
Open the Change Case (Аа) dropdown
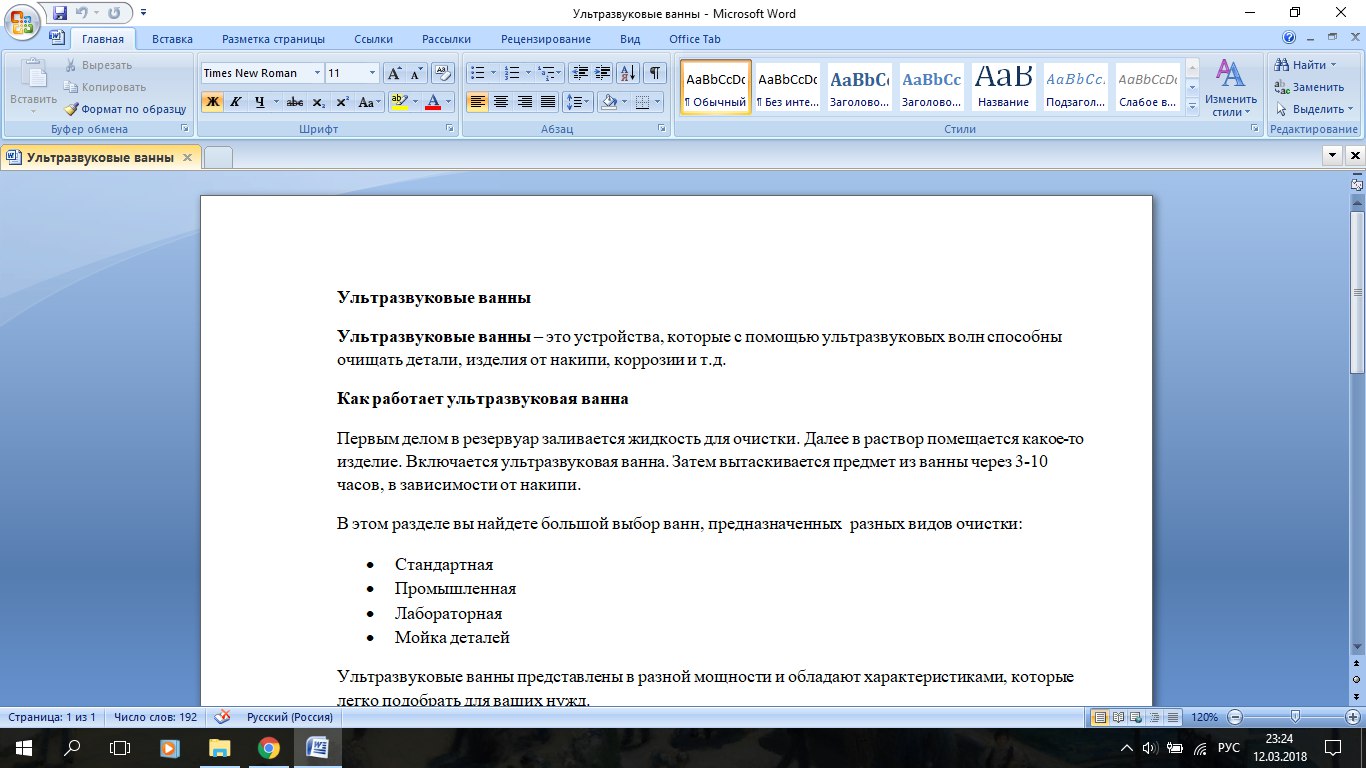tap(370, 102)
